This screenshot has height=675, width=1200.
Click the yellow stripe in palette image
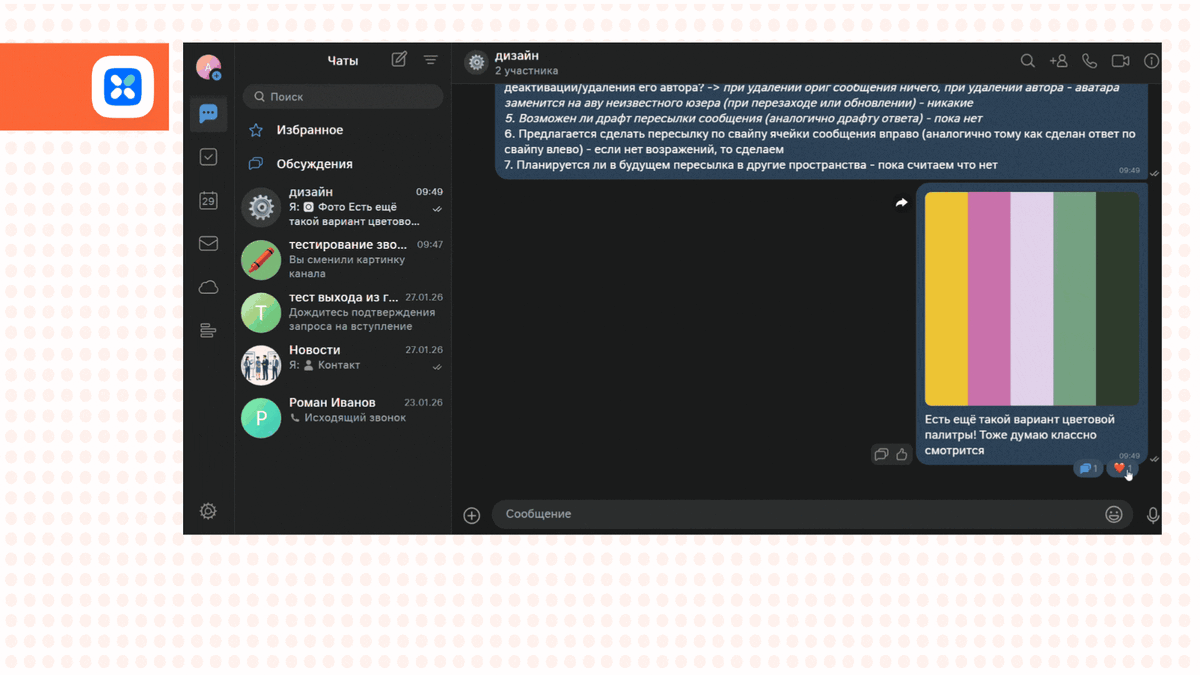946,299
